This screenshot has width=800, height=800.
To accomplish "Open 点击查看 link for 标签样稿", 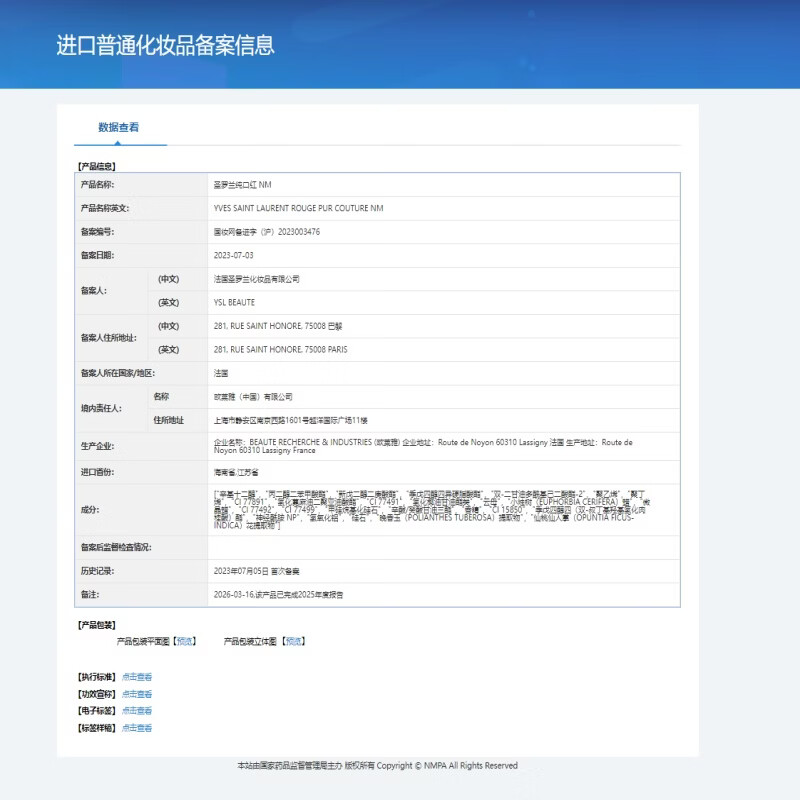I will [137, 728].
